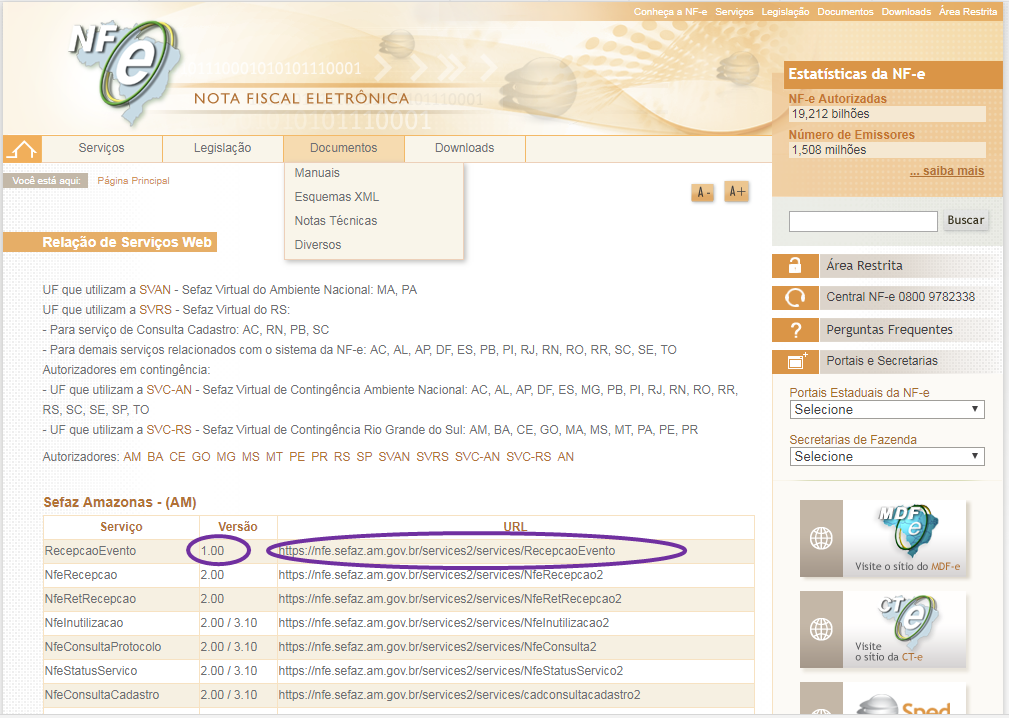Select Manuais from Documentos submenu
The image size is (1009, 718).
coord(317,173)
